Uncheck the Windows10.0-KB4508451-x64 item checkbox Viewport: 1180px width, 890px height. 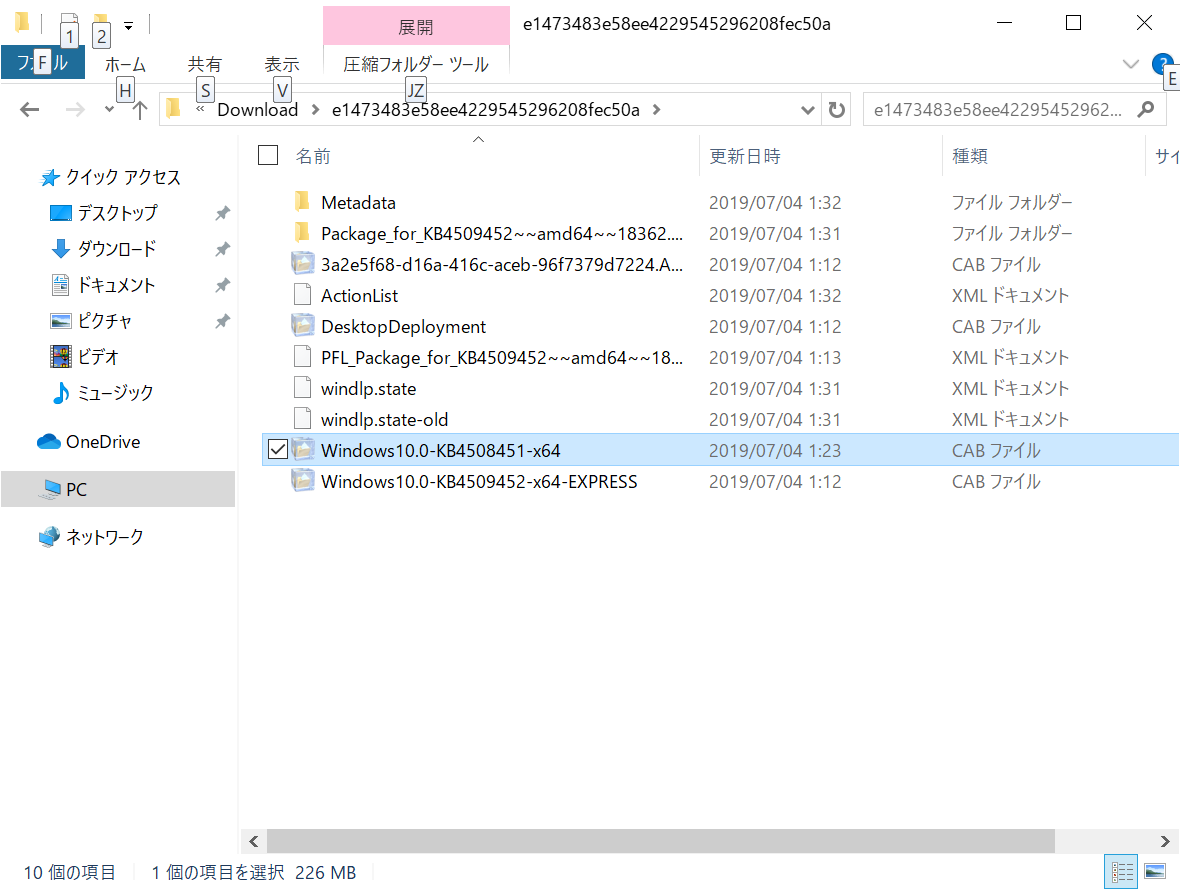click(277, 449)
